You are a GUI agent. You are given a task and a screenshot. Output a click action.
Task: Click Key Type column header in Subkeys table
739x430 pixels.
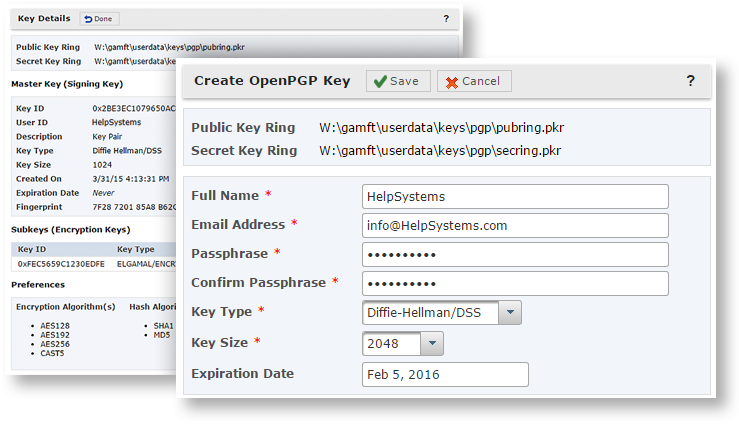(x=136, y=249)
